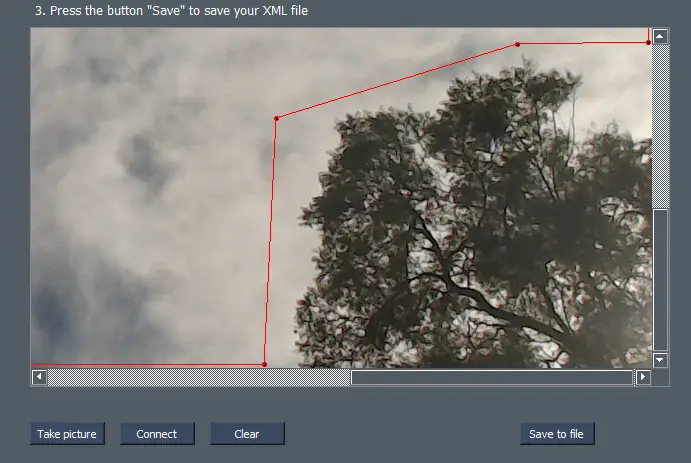Select the red vertex at top center
The height and width of the screenshot is (463, 691).
point(517,44)
